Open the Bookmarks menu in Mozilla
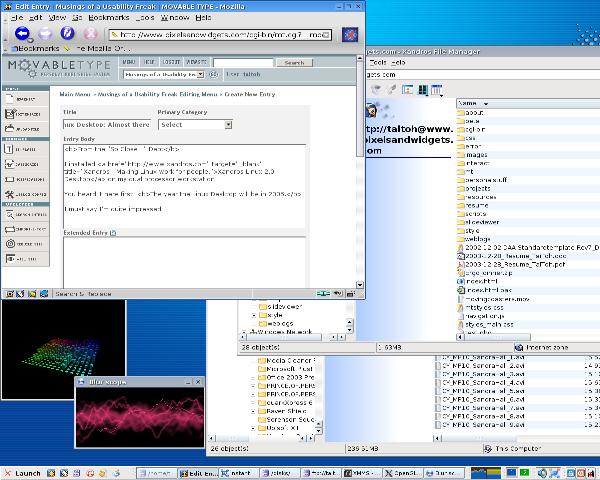The image size is (600, 480). (109, 18)
